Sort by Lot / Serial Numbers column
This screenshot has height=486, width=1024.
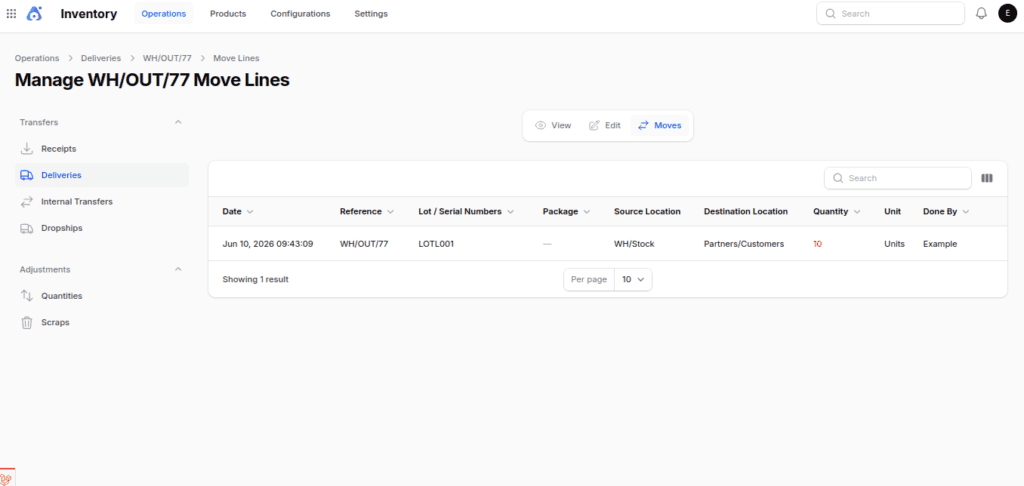(x=466, y=212)
